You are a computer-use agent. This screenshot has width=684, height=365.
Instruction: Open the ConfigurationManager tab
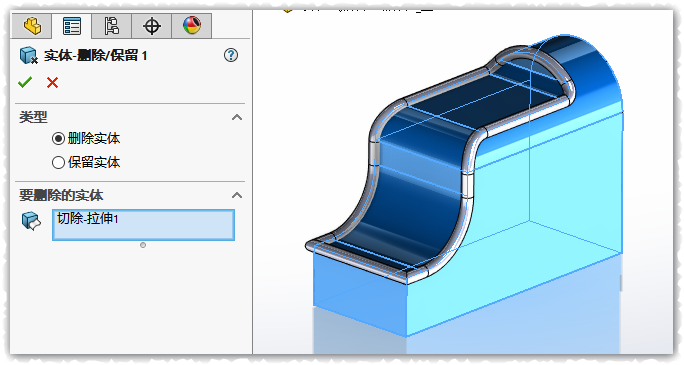pos(112,26)
